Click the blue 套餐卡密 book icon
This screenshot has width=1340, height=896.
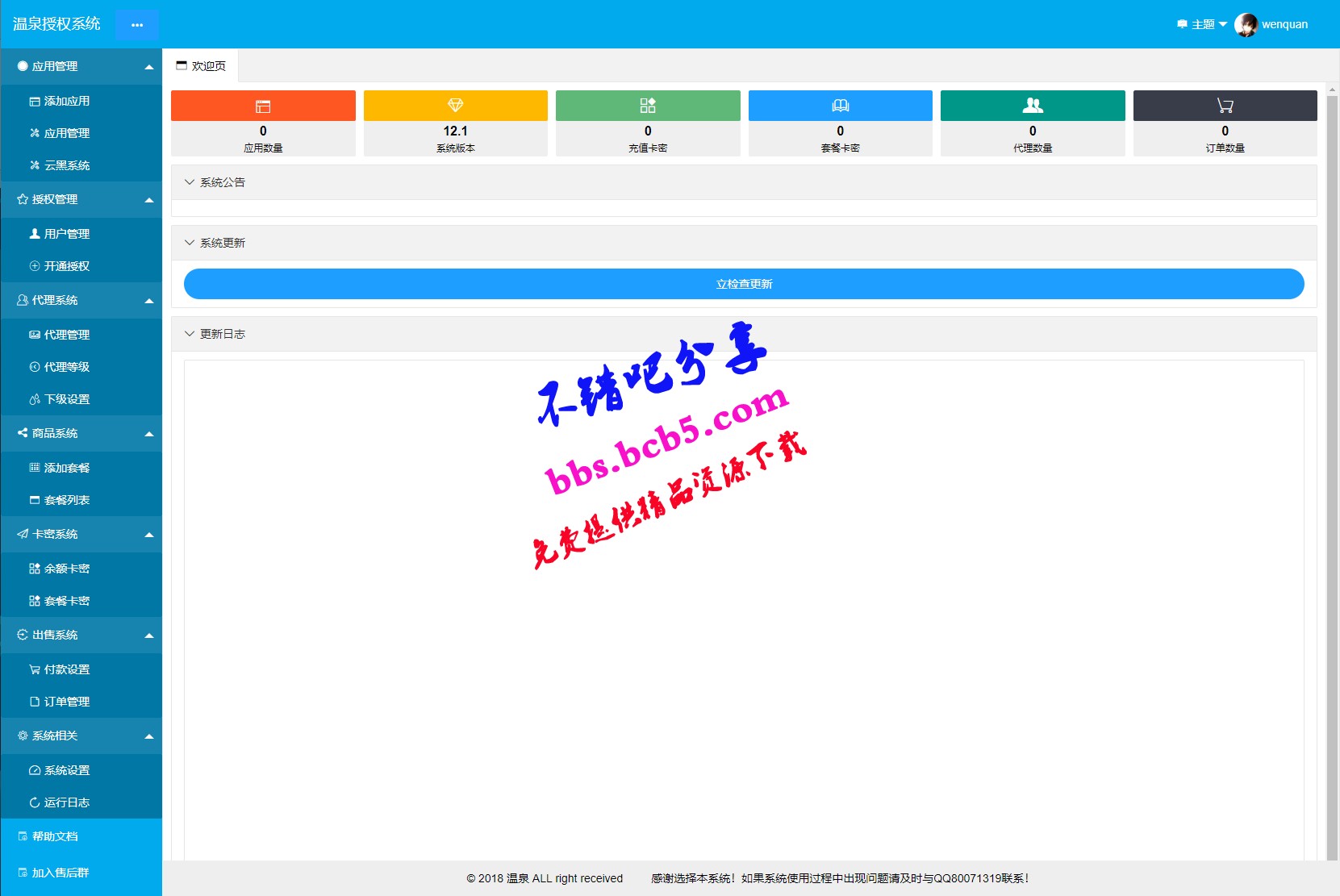(840, 106)
